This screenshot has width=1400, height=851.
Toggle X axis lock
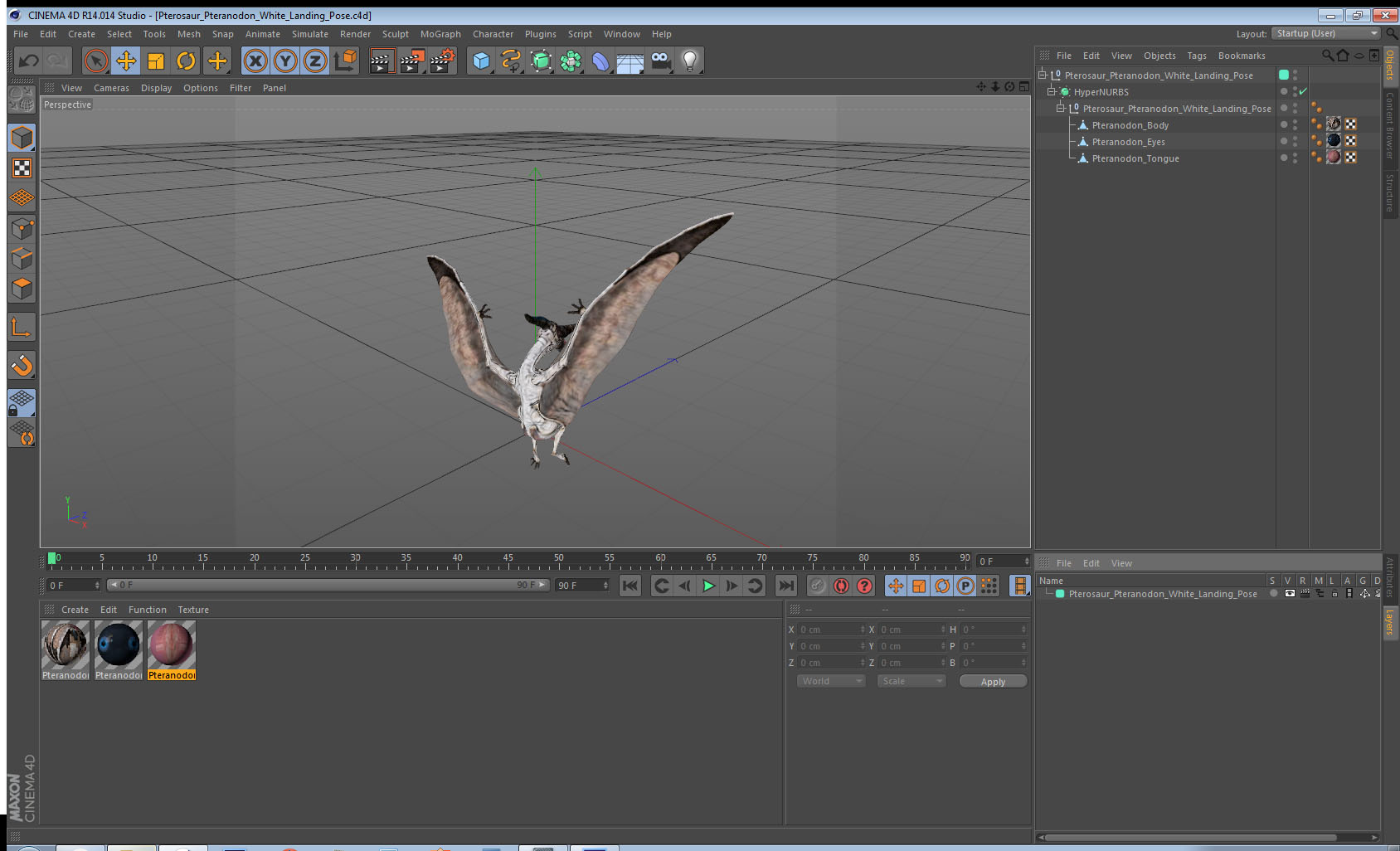(255, 61)
